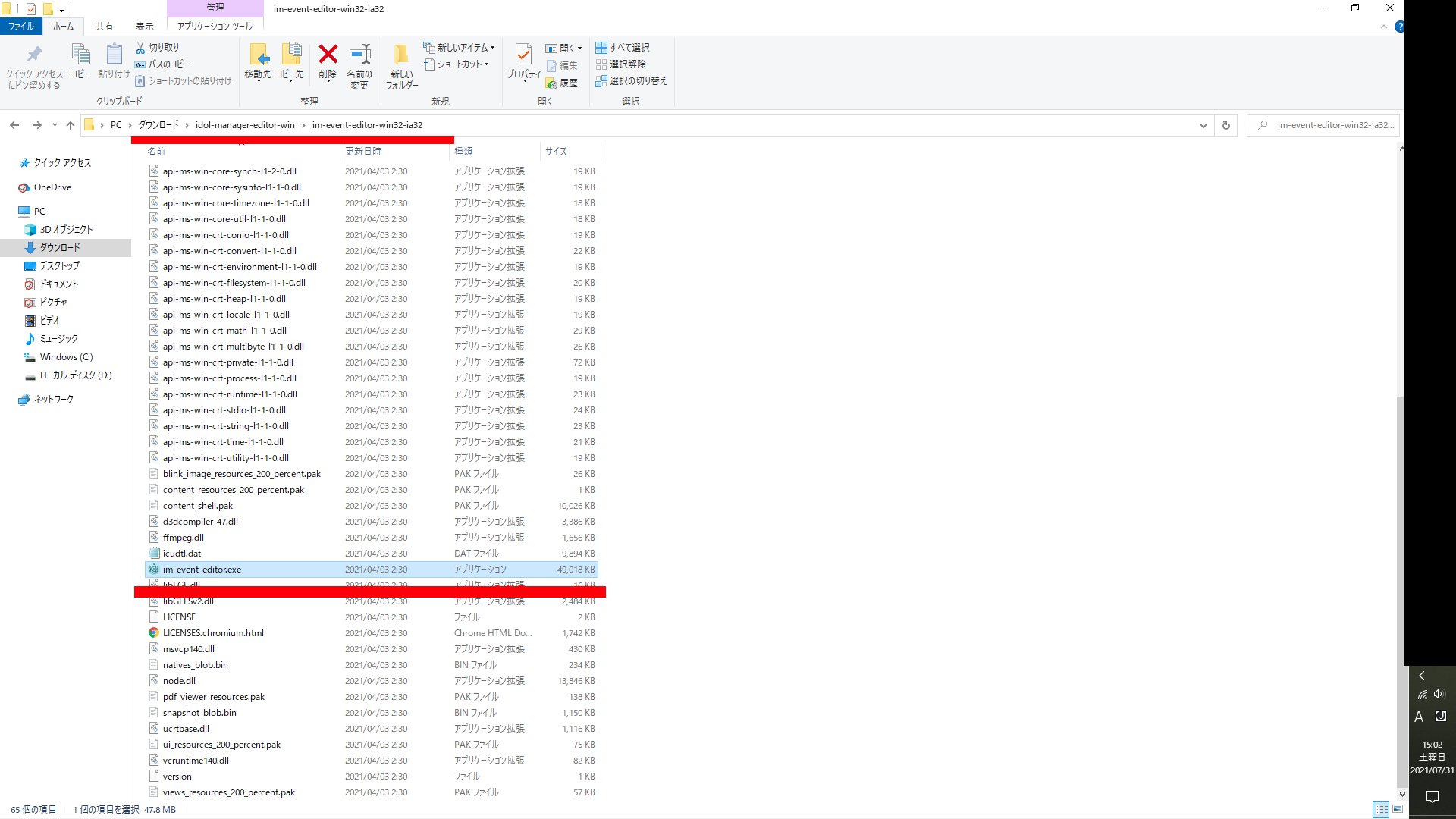Click the New Folder icon
Screen dimensions: 1456x819
(401, 55)
